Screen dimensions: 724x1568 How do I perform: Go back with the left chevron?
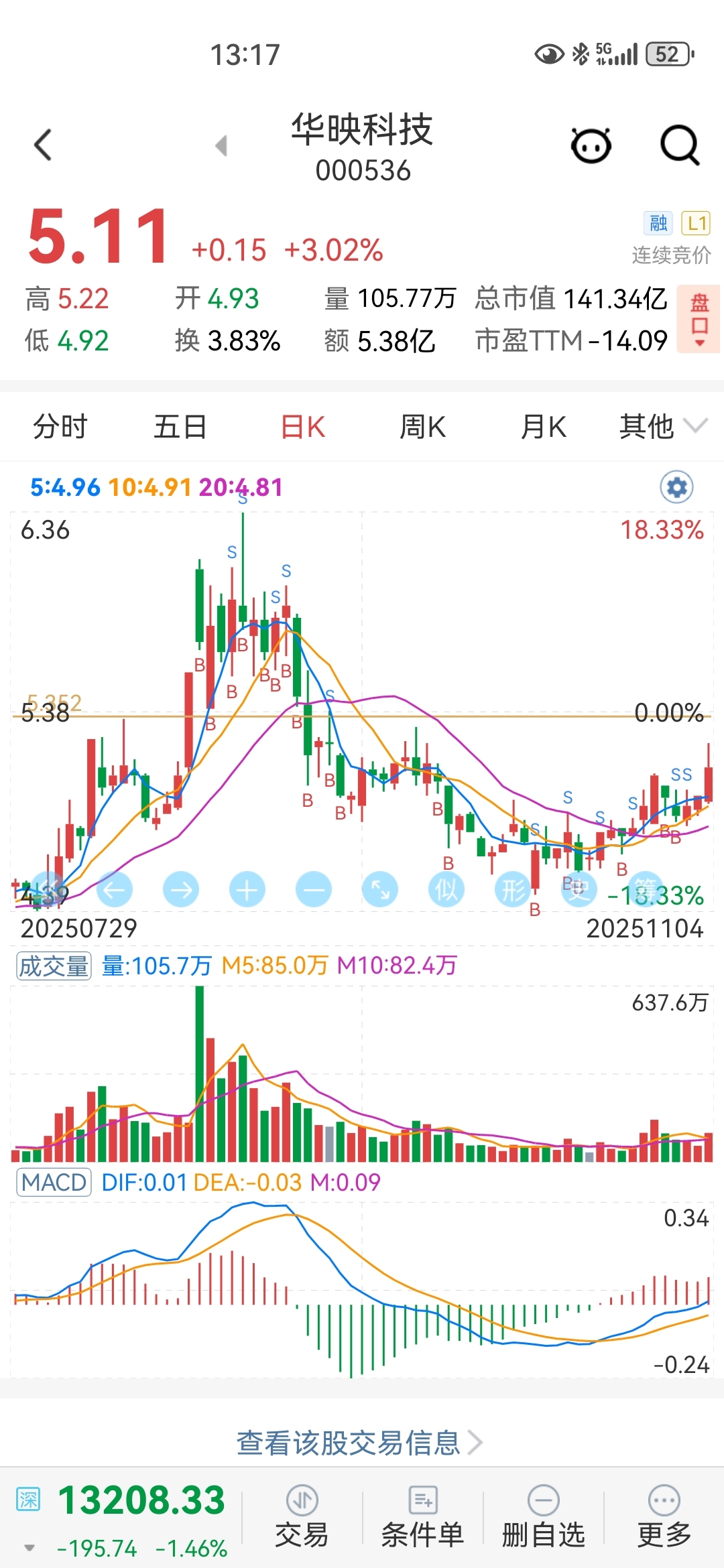pos(43,145)
